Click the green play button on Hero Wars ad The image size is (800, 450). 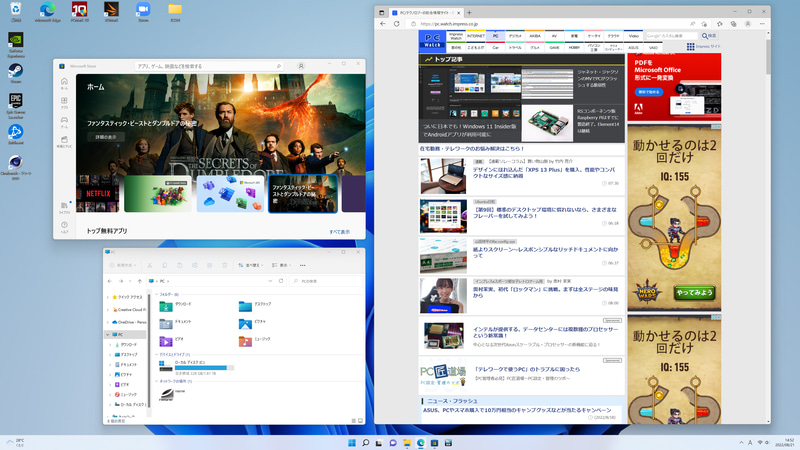coord(694,292)
